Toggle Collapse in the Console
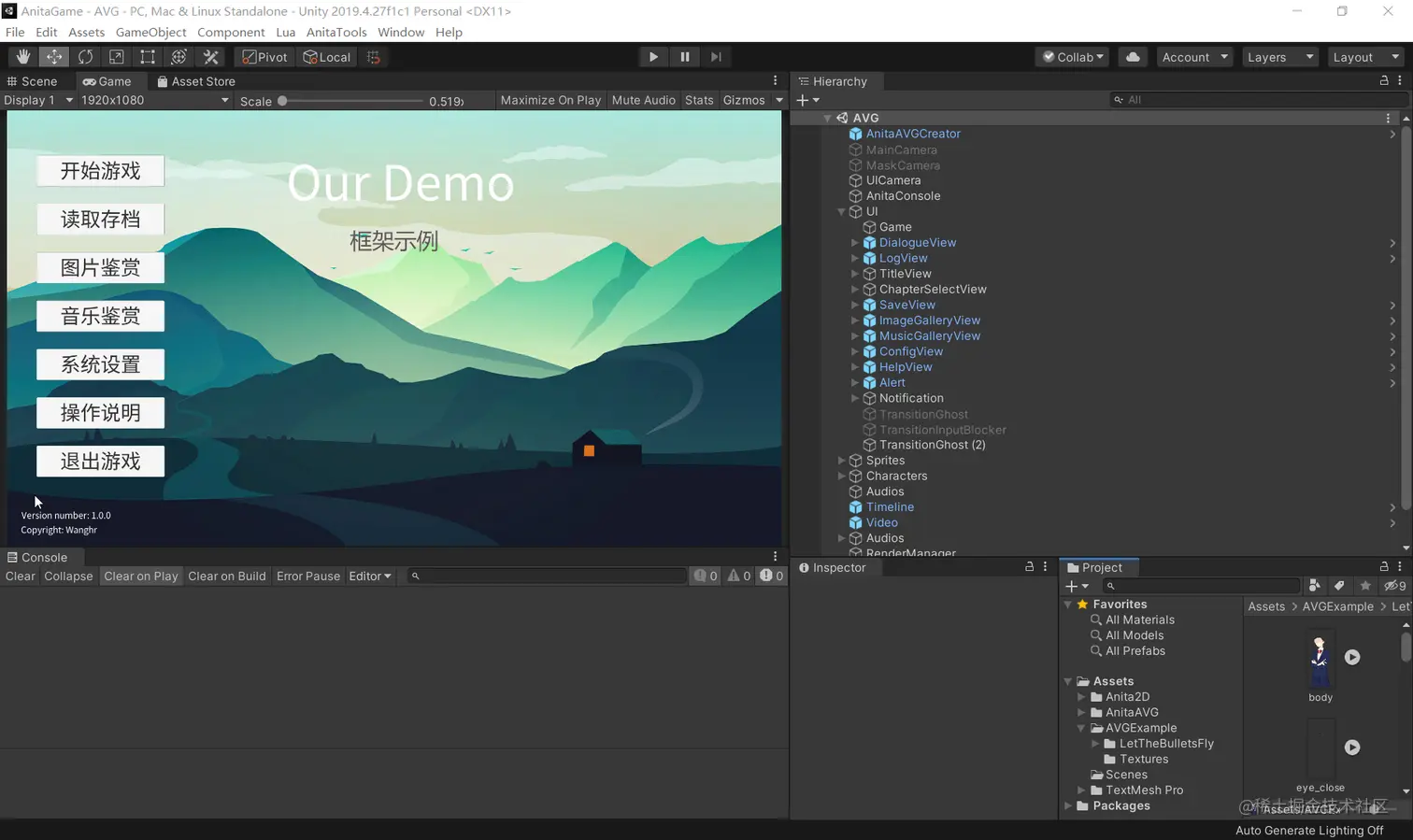The height and width of the screenshot is (840, 1413). [68, 577]
